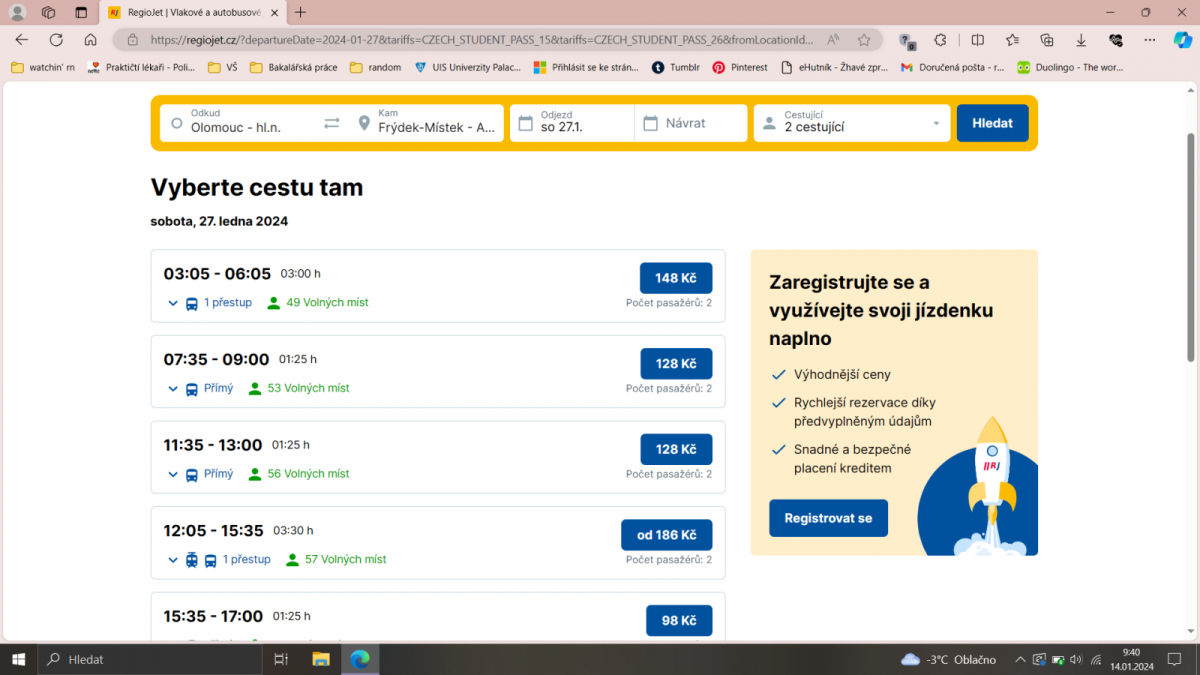Expand details of the 12:05 - 15:35 connection
This screenshot has height=675, width=1200.
[x=172, y=560]
